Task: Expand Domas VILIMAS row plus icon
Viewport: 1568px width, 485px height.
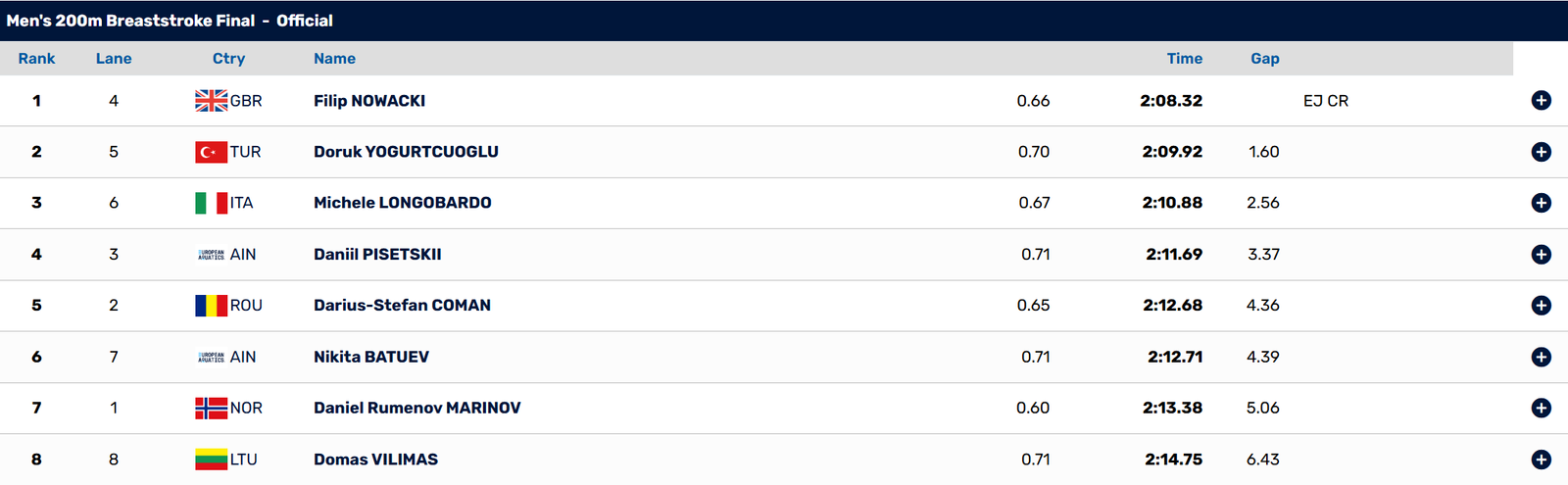Action: click(1541, 460)
